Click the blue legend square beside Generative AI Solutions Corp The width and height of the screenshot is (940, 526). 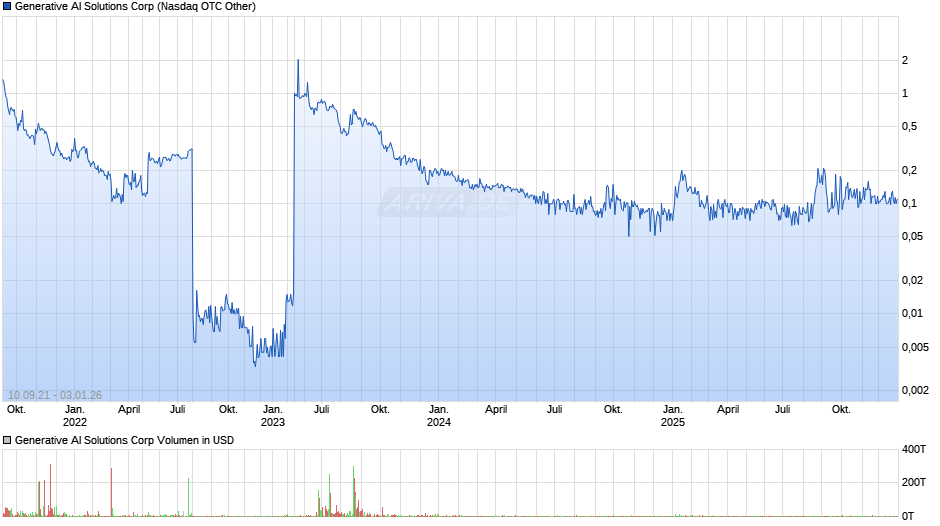7,7
